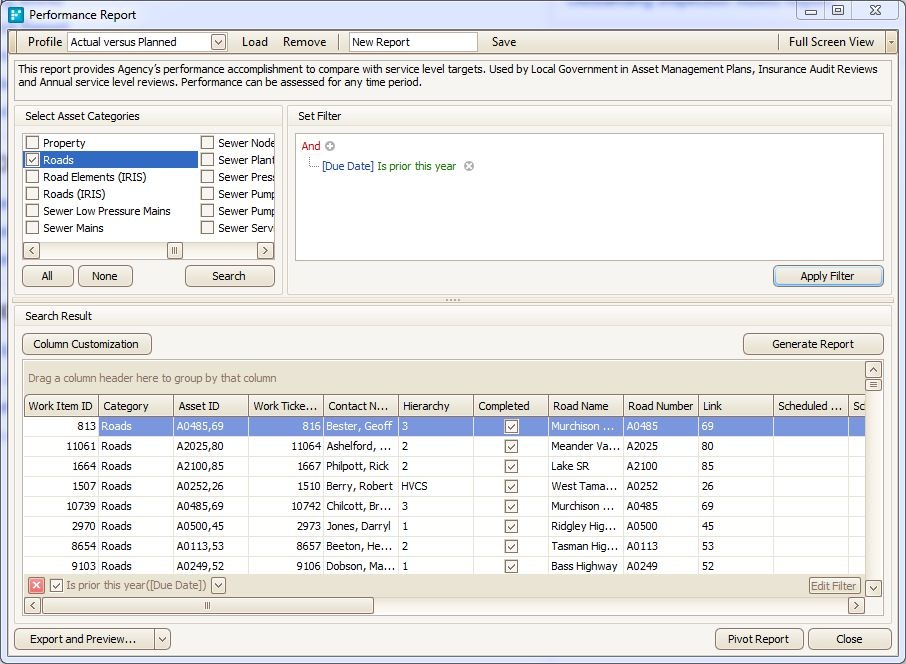Switch to Full Screen View

point(830,42)
